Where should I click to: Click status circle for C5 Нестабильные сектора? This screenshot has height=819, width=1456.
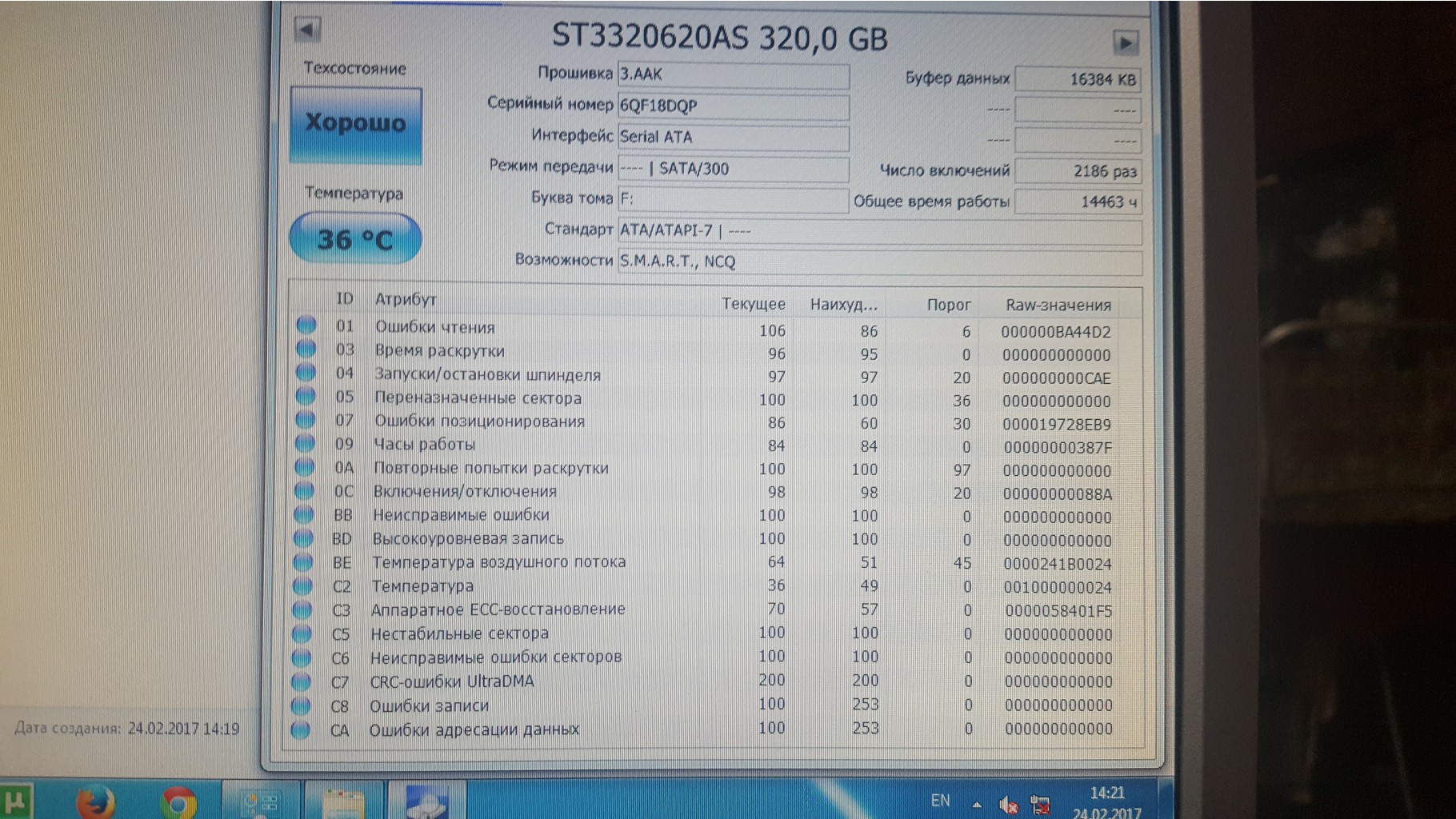[x=302, y=633]
